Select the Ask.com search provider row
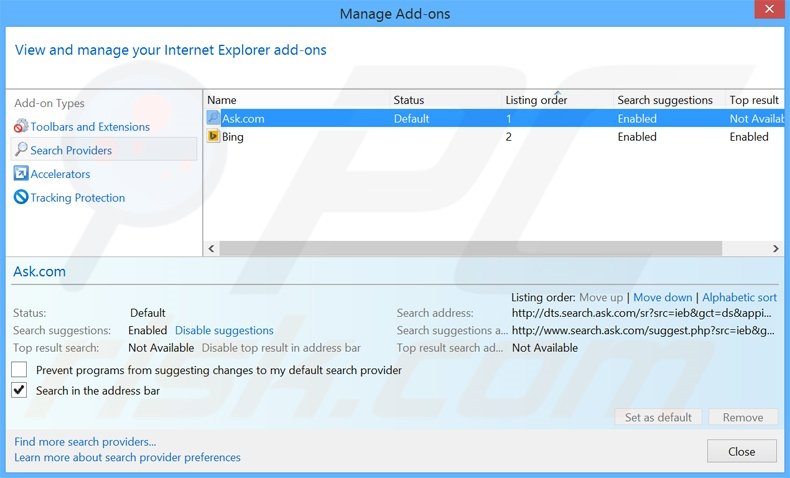This screenshot has height=478, width=790. pyautogui.click(x=494, y=118)
